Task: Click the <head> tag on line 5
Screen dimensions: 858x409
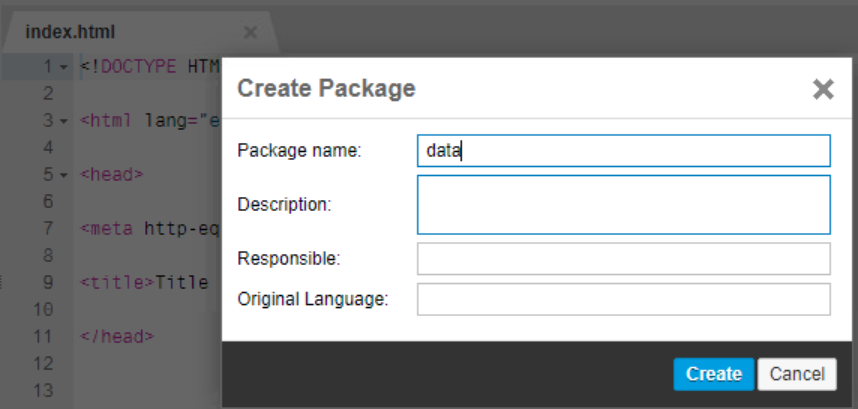Action: (x=112, y=175)
